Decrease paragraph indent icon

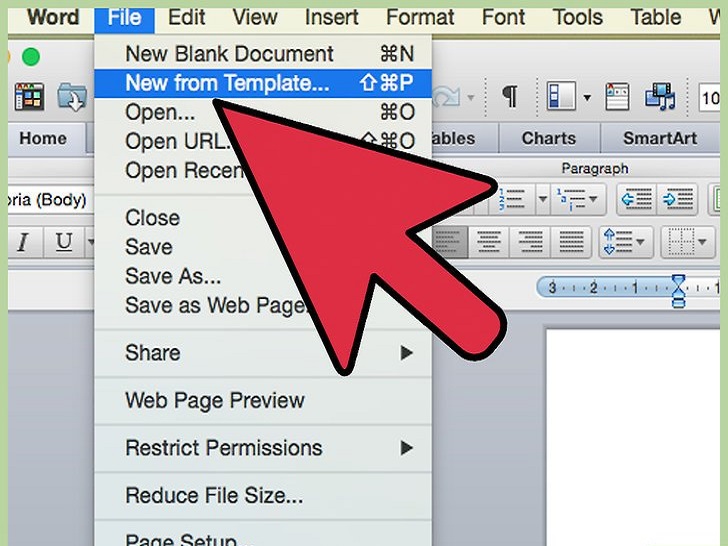636,199
